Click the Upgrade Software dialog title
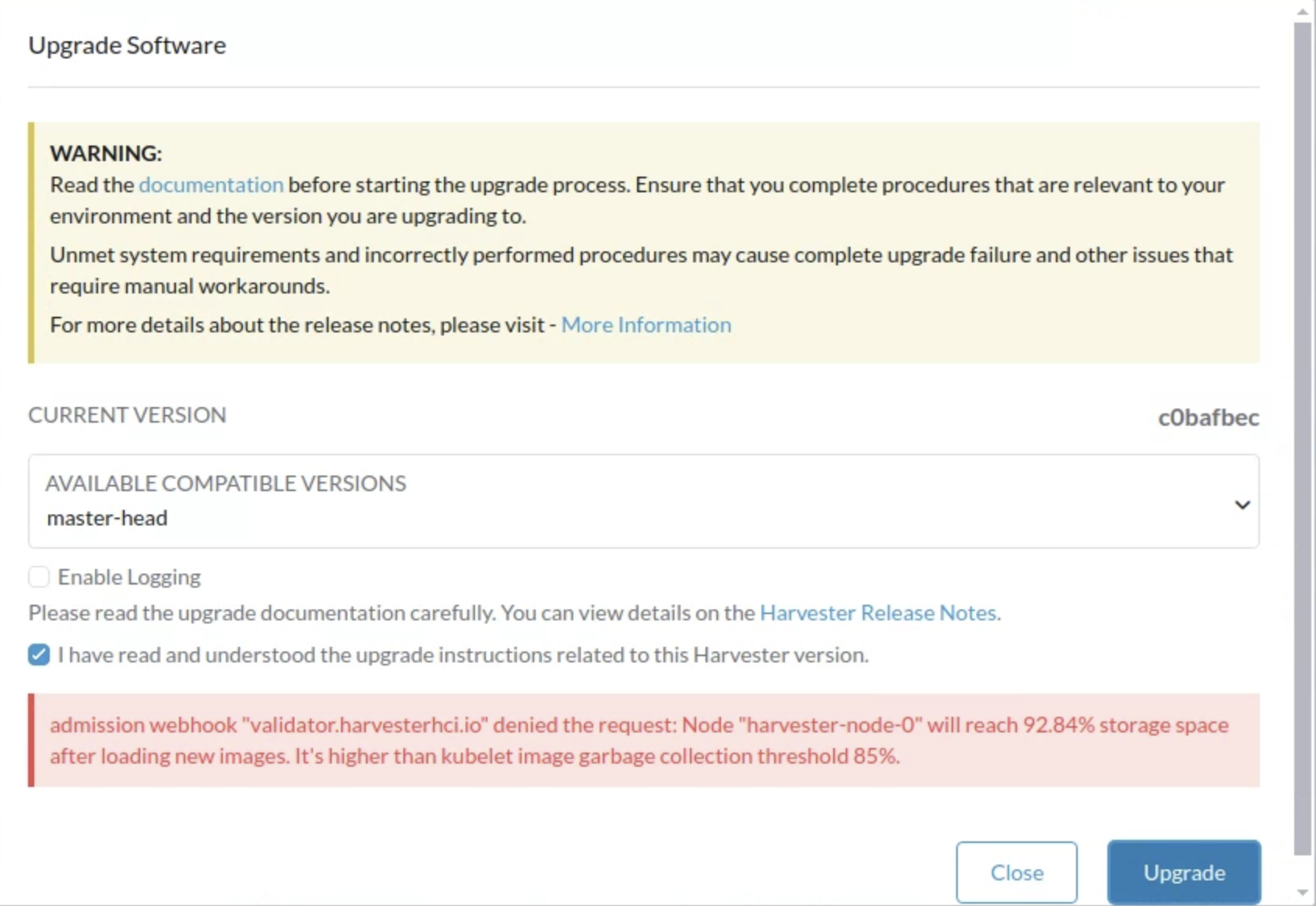This screenshot has height=906, width=1316. point(127,45)
